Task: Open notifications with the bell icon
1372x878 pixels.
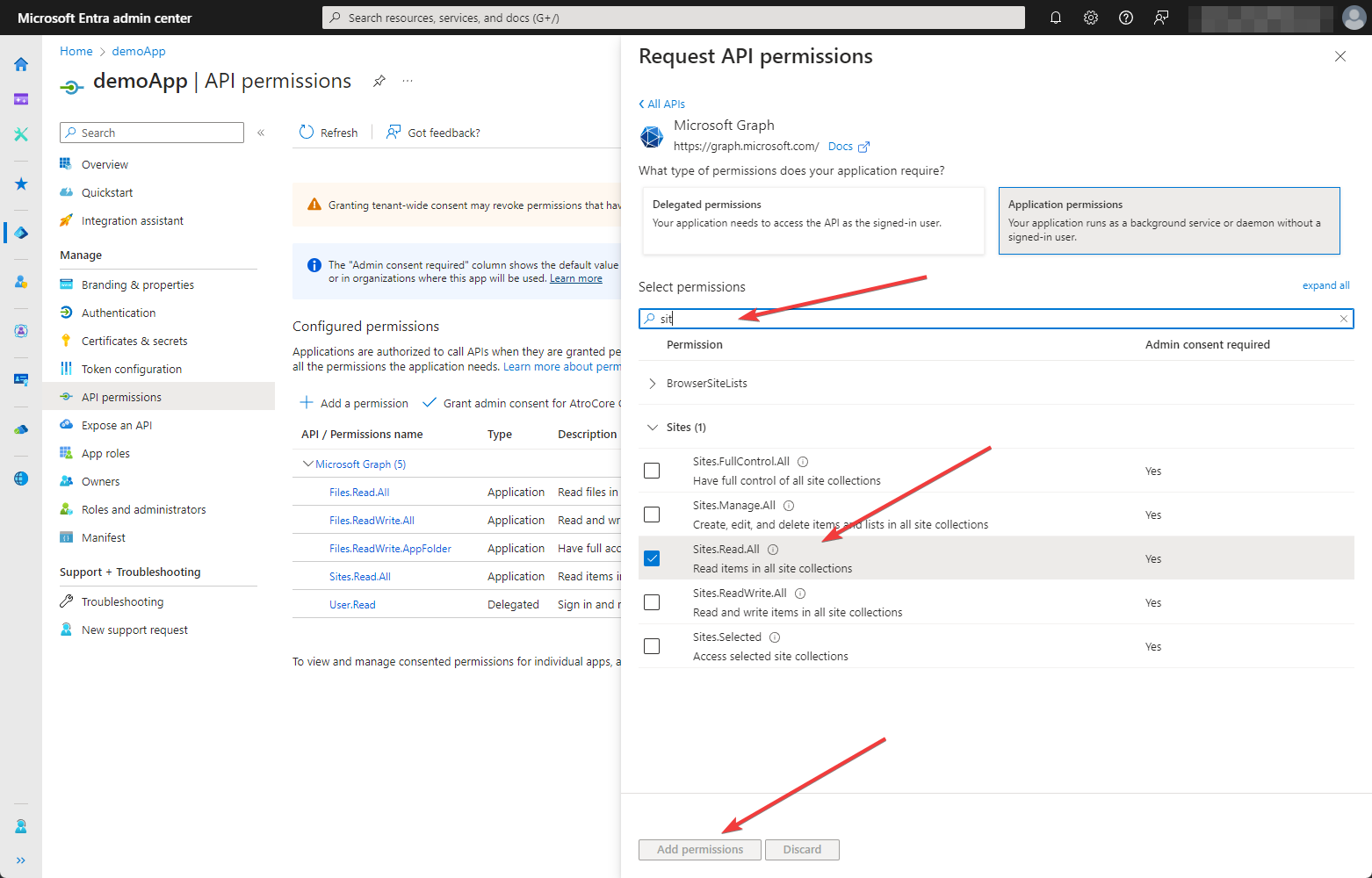Action: pyautogui.click(x=1055, y=18)
